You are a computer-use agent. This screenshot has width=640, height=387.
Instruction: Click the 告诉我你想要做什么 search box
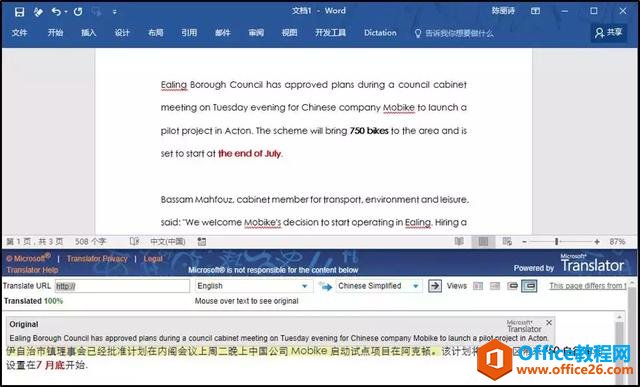[x=459, y=33]
